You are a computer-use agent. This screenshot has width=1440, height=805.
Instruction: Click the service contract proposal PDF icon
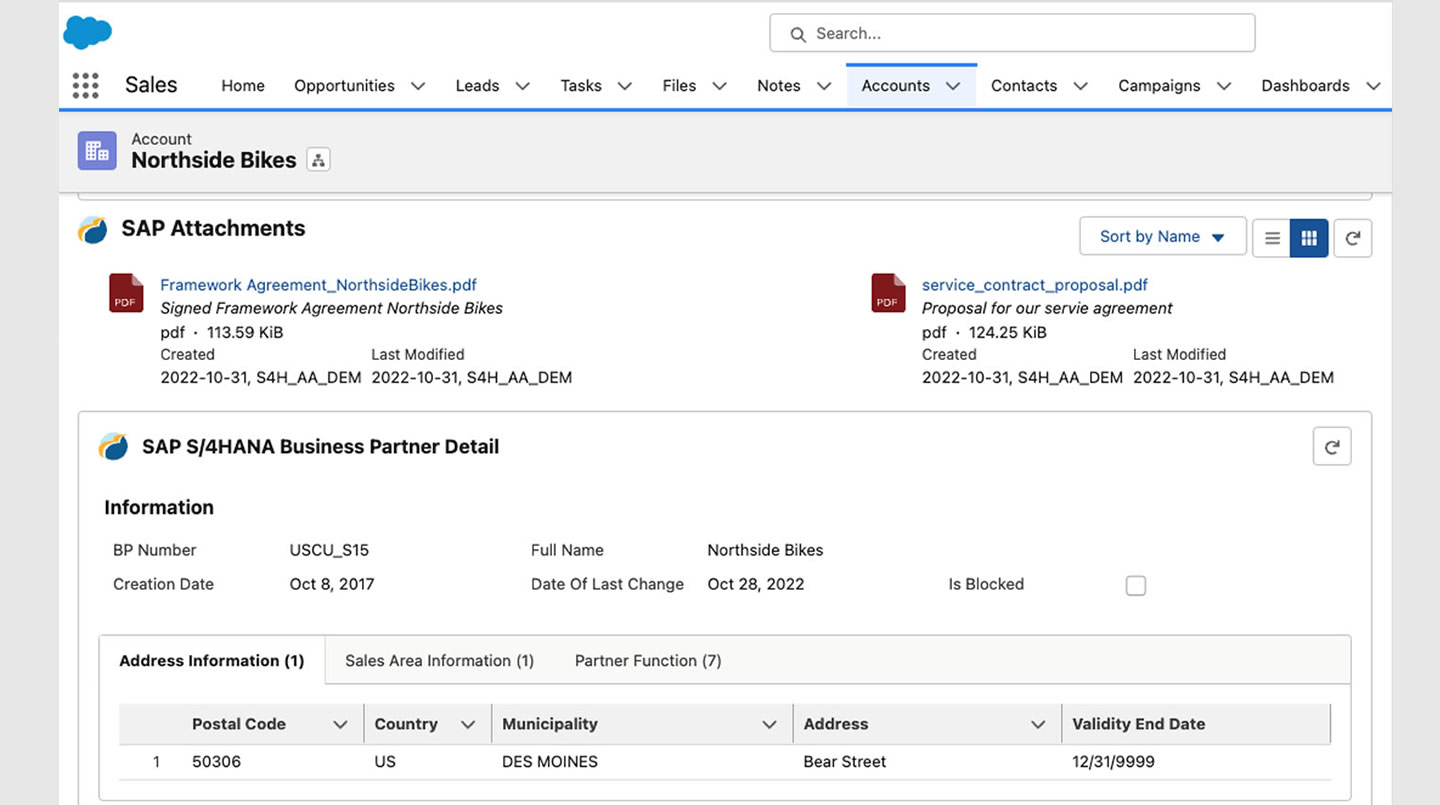[x=888, y=293]
